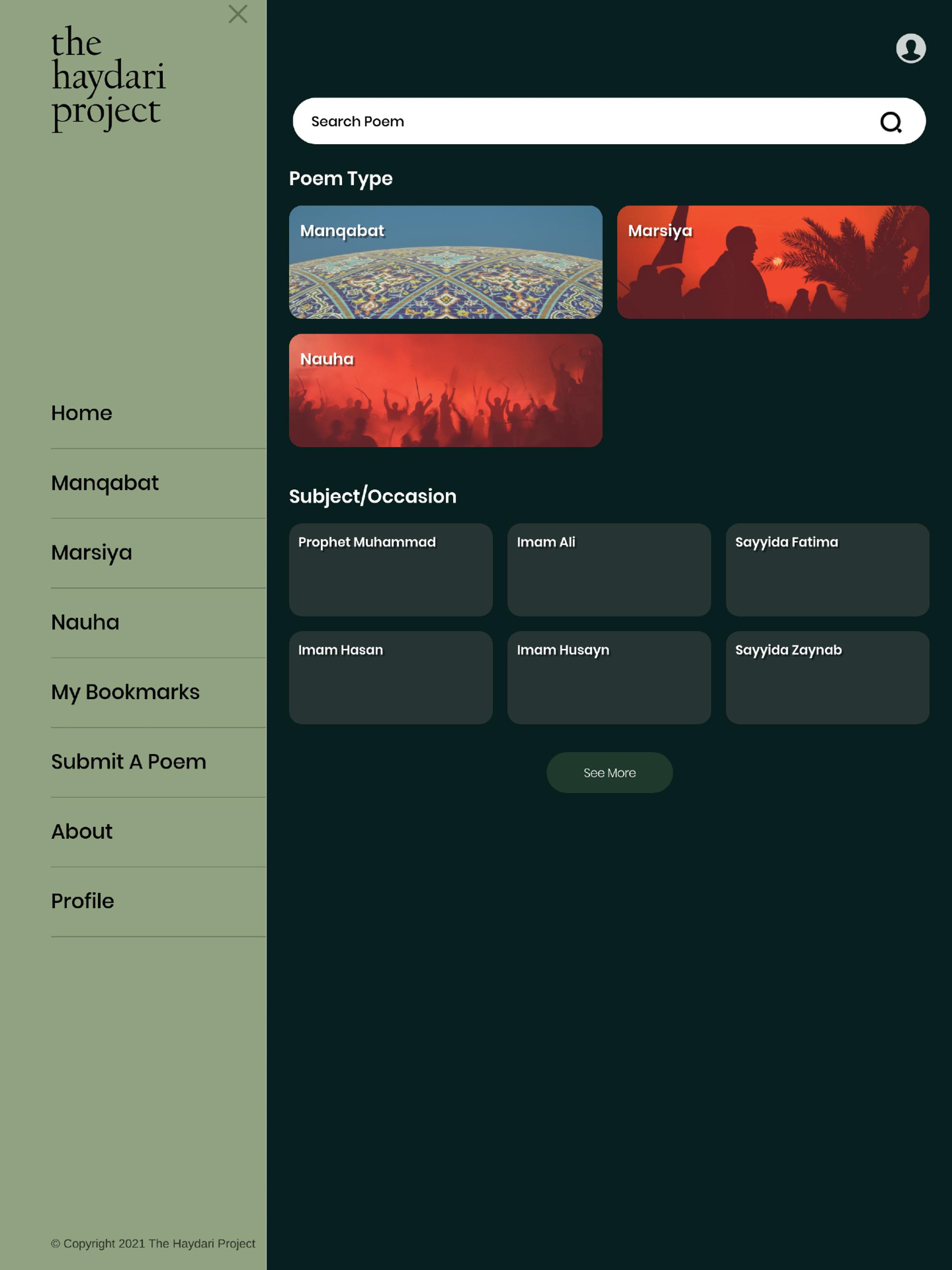Image resolution: width=952 pixels, height=1270 pixels.
Task: Open the Imam Hasan subject card
Action: 390,677
